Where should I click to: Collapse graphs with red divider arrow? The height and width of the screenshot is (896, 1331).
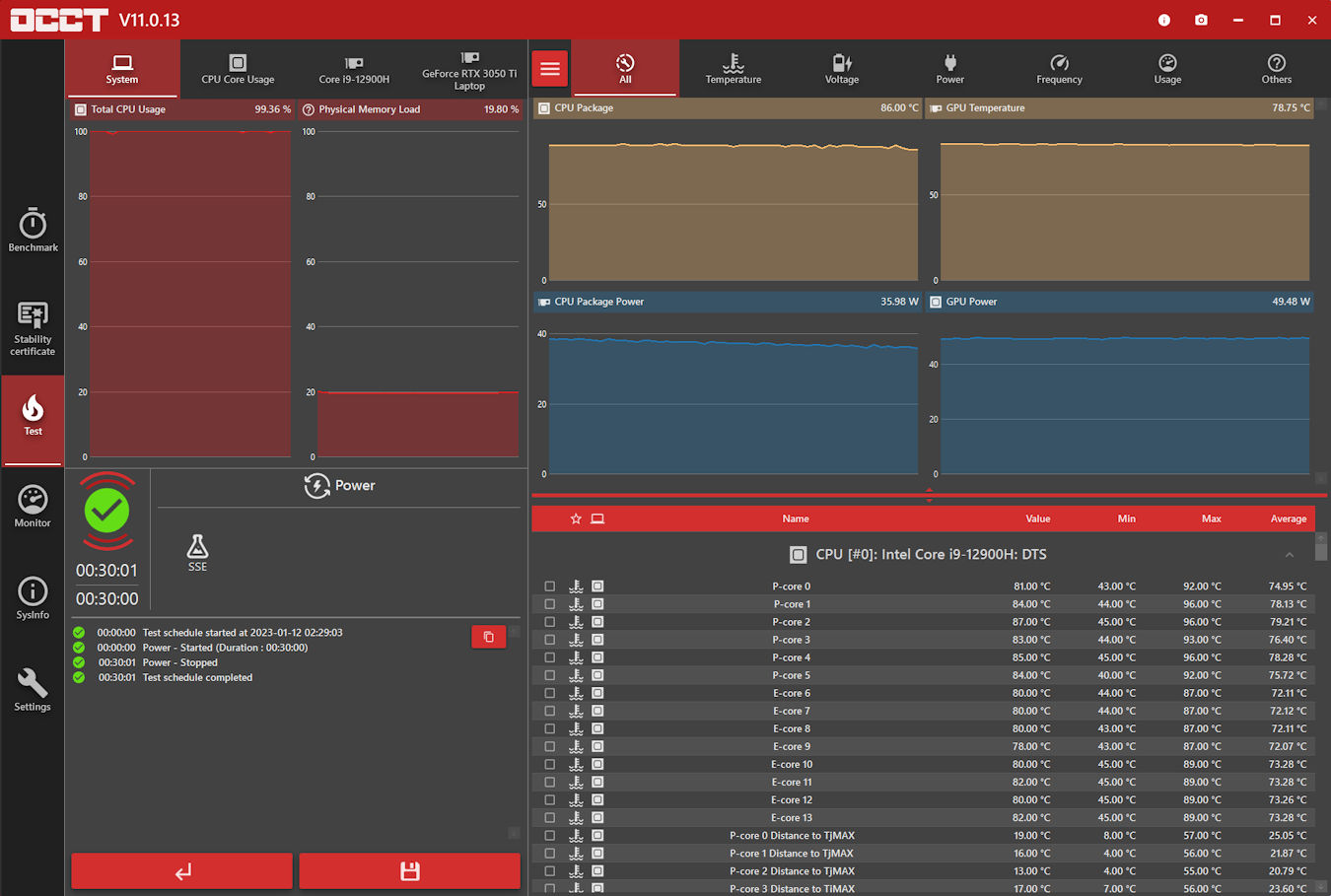(929, 494)
